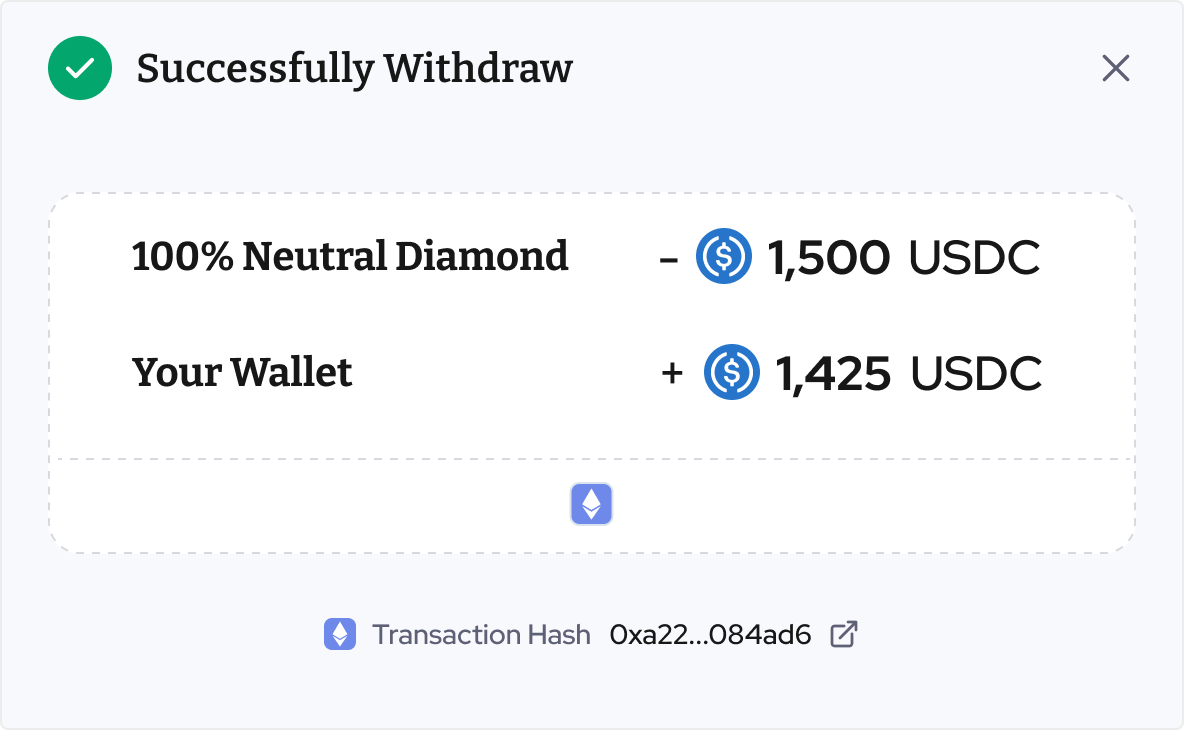Image resolution: width=1184 pixels, height=730 pixels.
Task: Click USDC text in the Your Wallet row
Action: coord(976,373)
